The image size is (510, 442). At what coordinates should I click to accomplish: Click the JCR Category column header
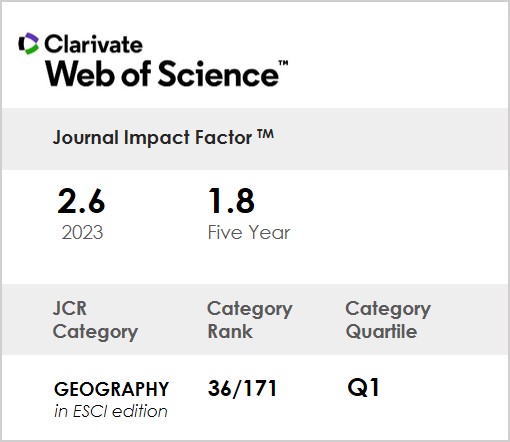click(x=95, y=320)
